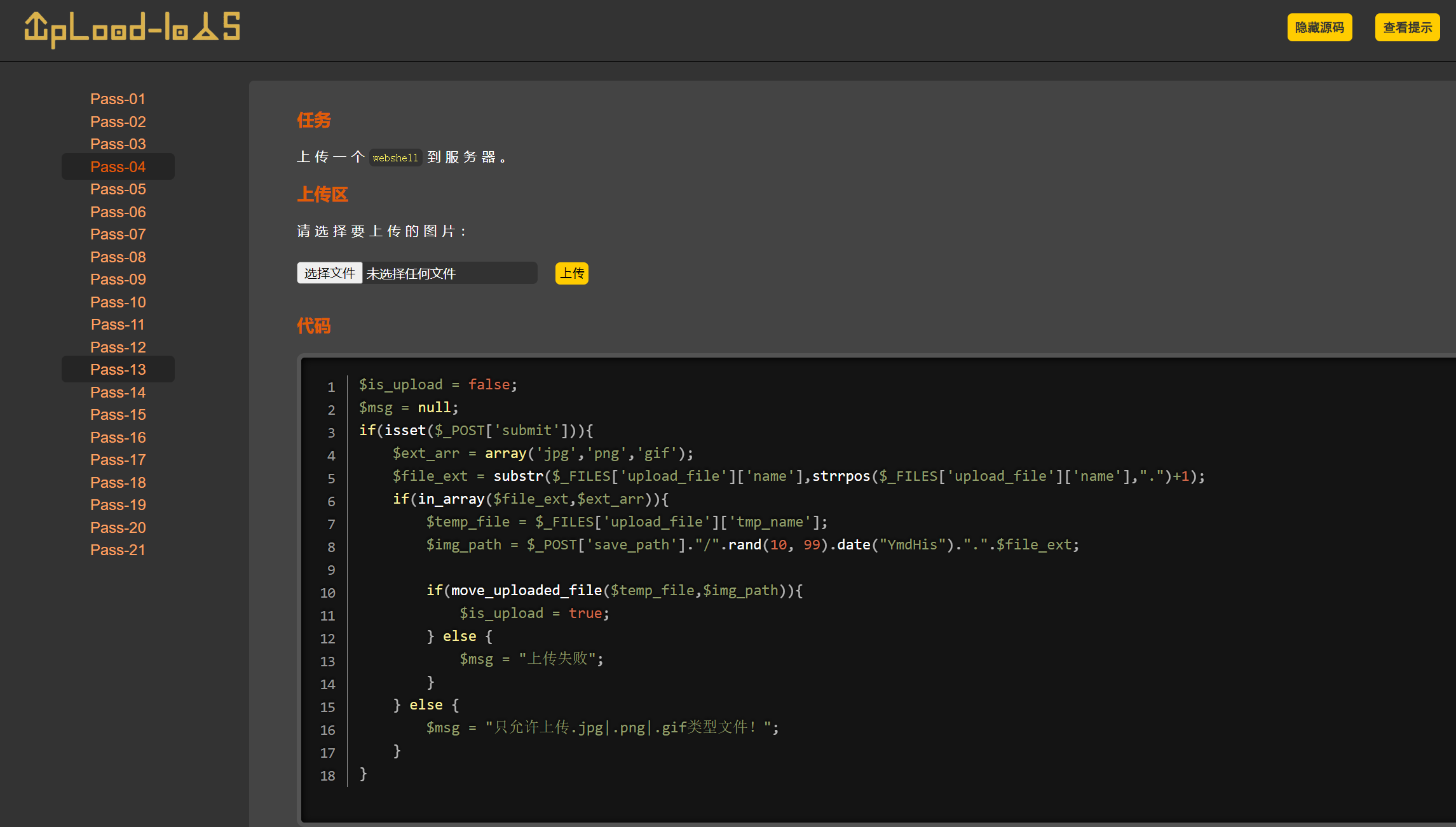The image size is (1456, 827).
Task: Open the Pass-02 level
Action: pyautogui.click(x=118, y=121)
